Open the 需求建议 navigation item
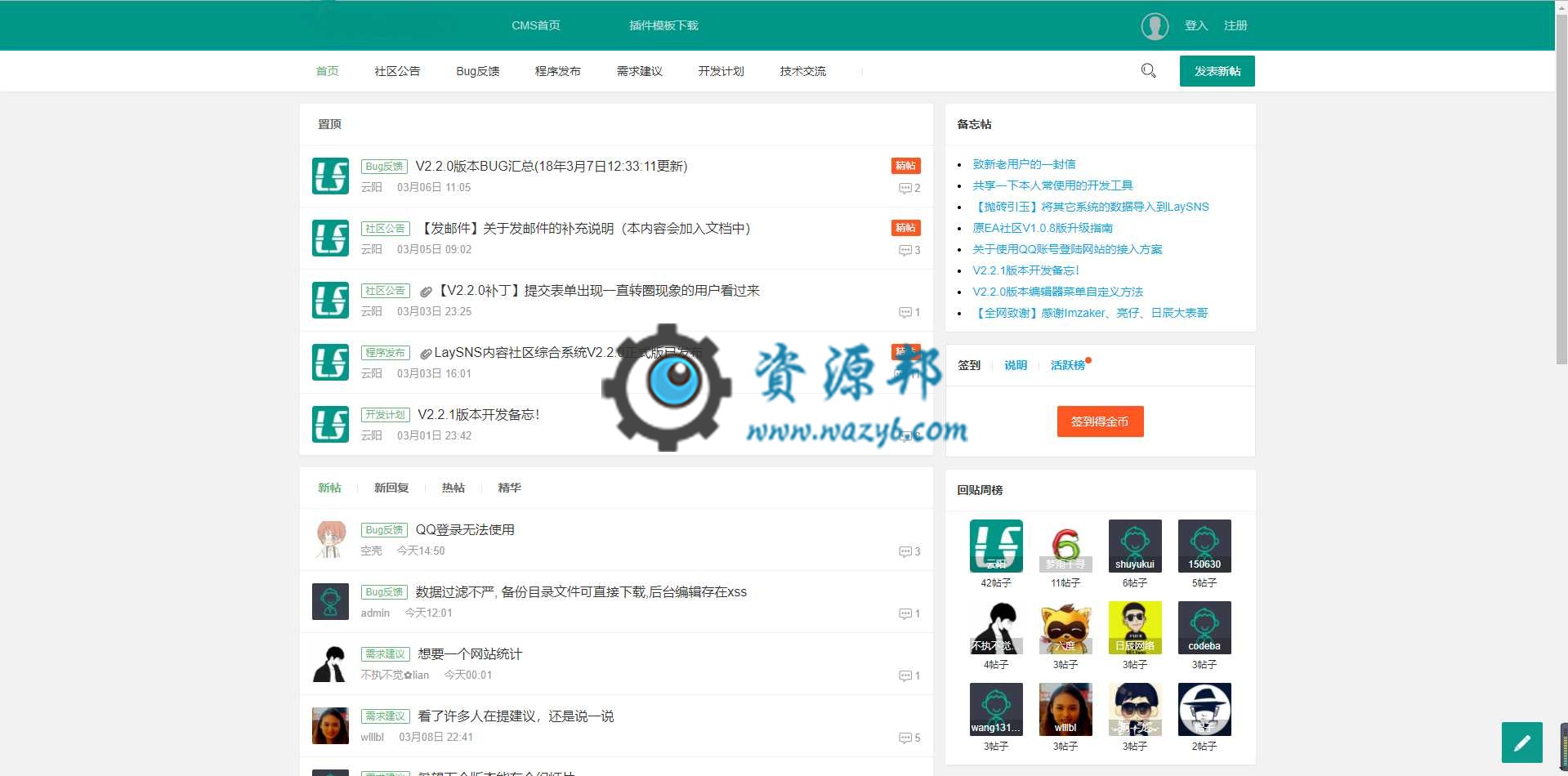Screen dimensions: 1568x776 pyautogui.click(x=640, y=71)
